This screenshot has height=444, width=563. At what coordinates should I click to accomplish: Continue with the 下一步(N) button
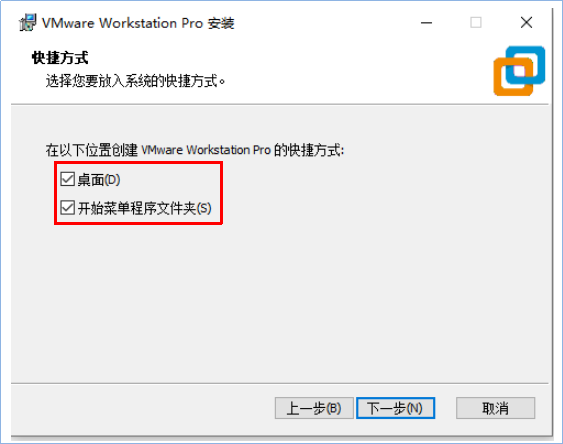[395, 408]
